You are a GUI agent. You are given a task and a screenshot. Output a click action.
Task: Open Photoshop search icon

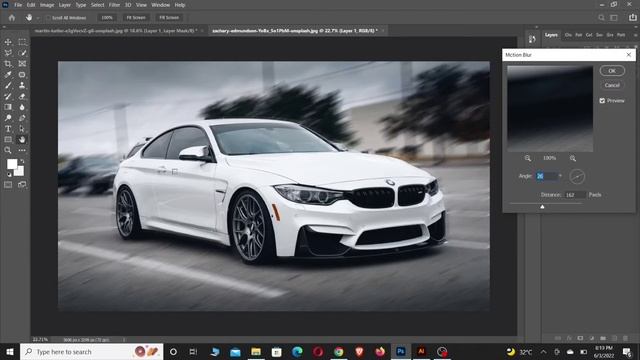pos(601,18)
